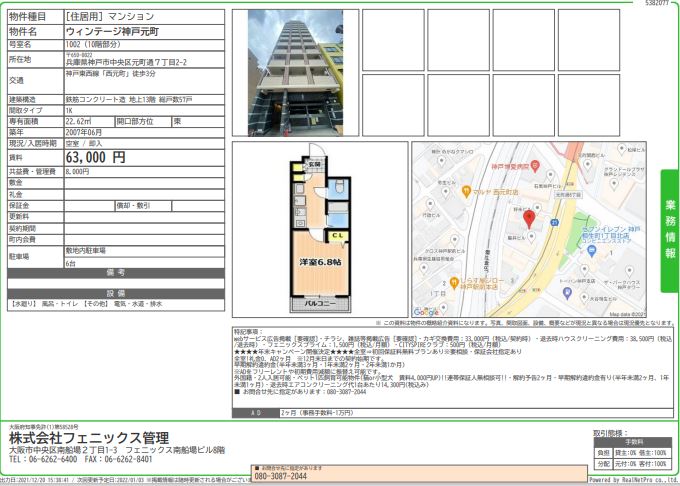Click the access text 神戸東西線「西元町」徒歩3分

pyautogui.click(x=111, y=74)
